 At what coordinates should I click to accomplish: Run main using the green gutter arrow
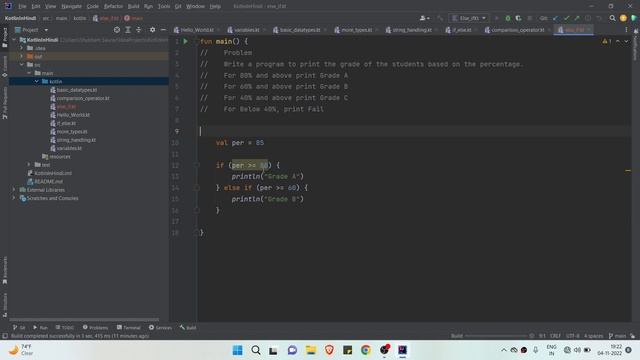185,41
